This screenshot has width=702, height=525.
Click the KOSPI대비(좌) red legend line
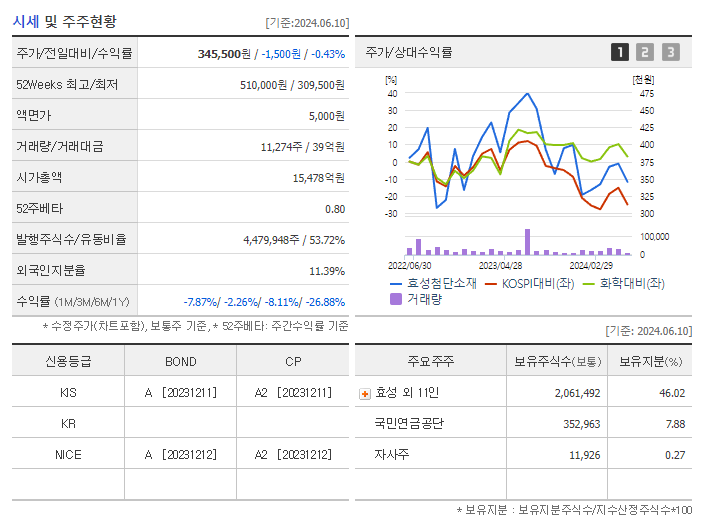pyautogui.click(x=491, y=284)
